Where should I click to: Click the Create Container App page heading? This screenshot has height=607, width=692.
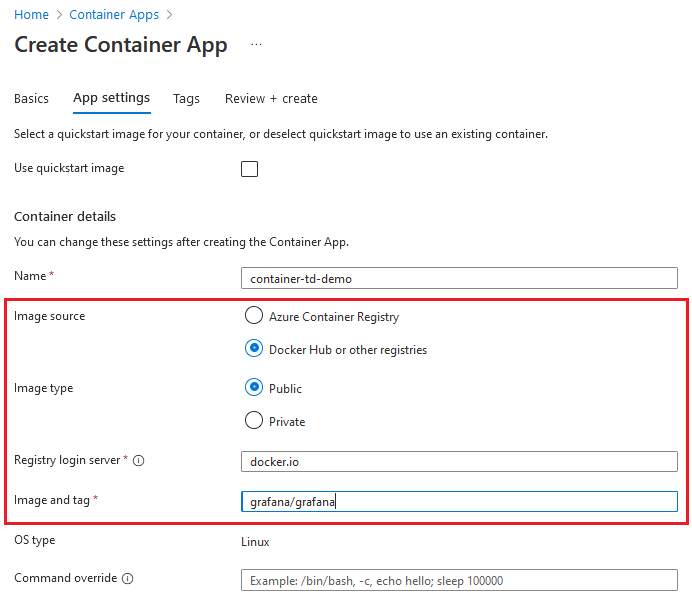[121, 45]
